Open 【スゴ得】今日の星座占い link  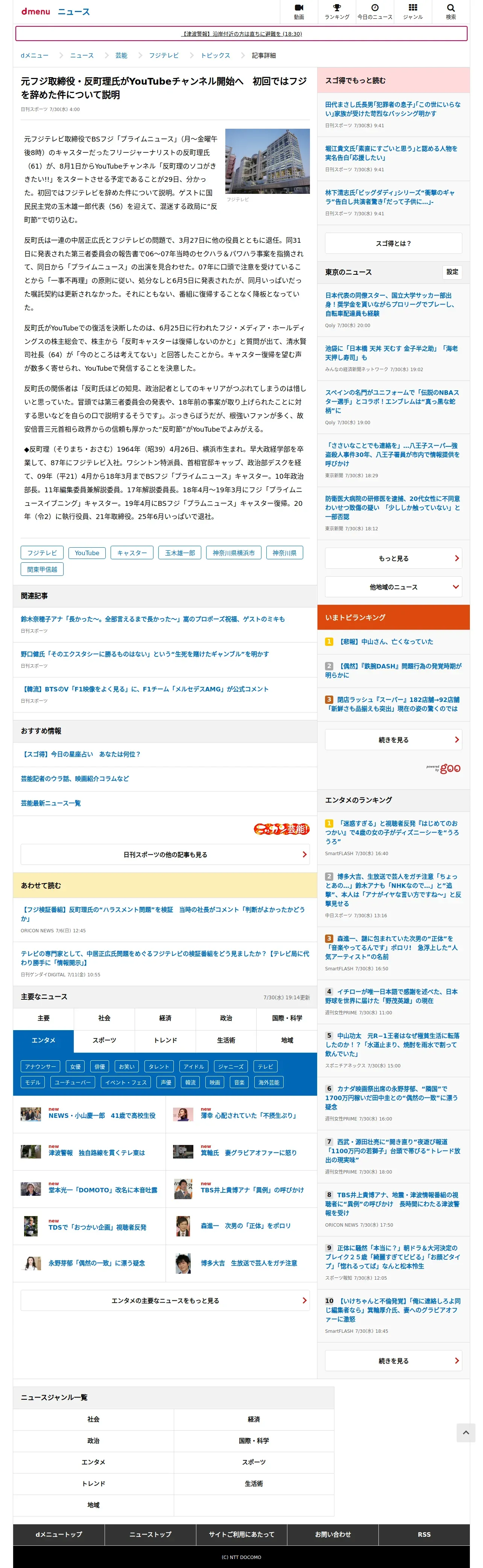pos(80,754)
